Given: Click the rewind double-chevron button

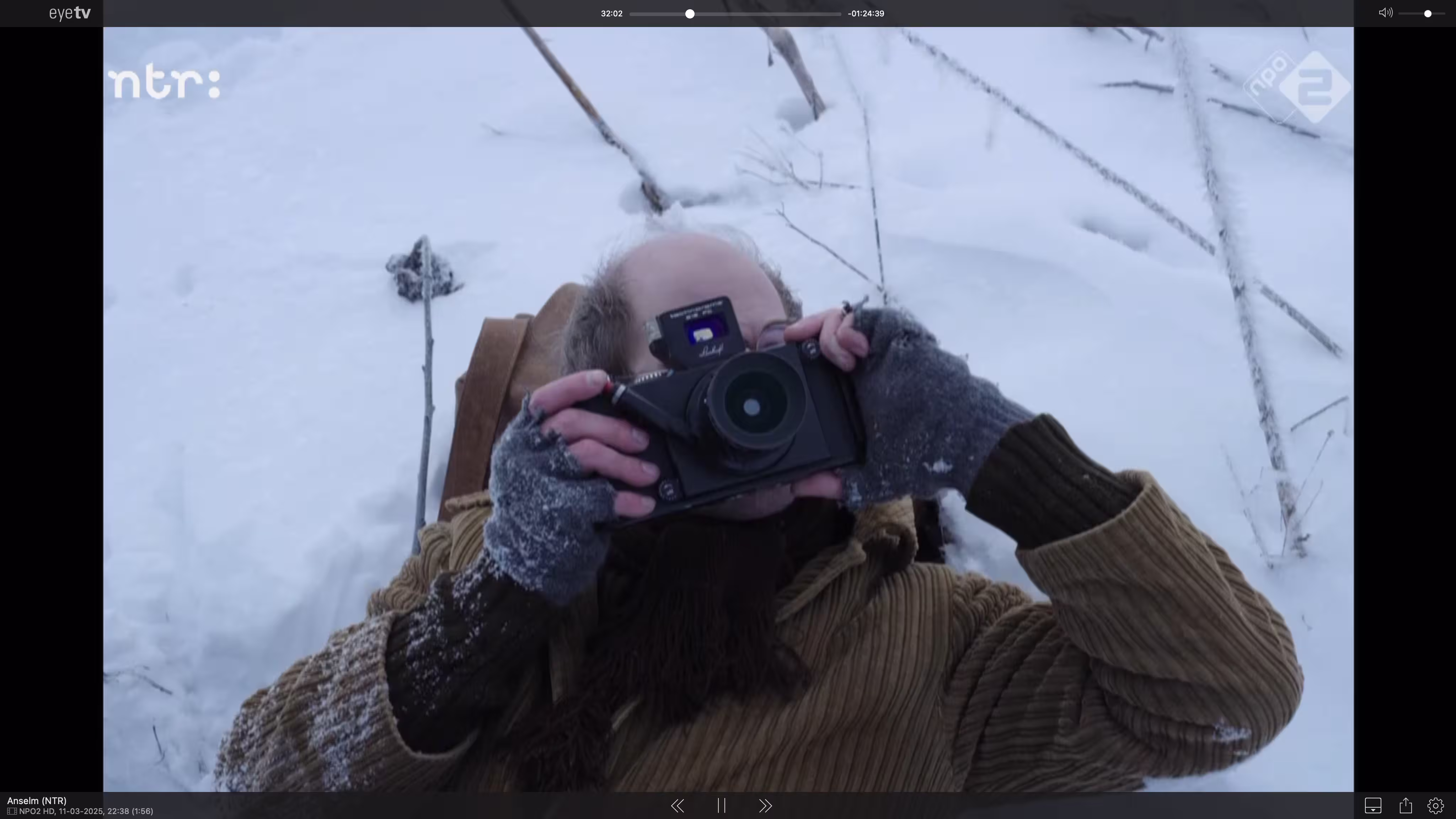Looking at the screenshot, I should point(677,805).
